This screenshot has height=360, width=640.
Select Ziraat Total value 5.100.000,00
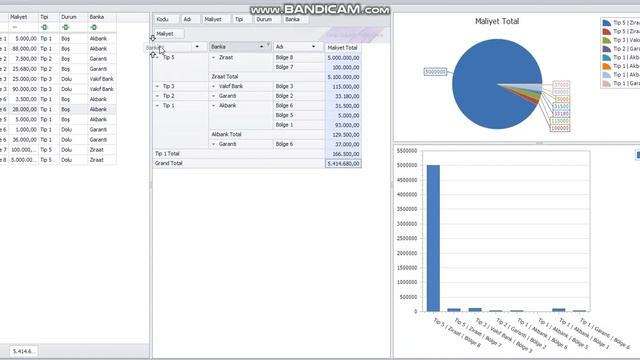pyautogui.click(x=343, y=77)
